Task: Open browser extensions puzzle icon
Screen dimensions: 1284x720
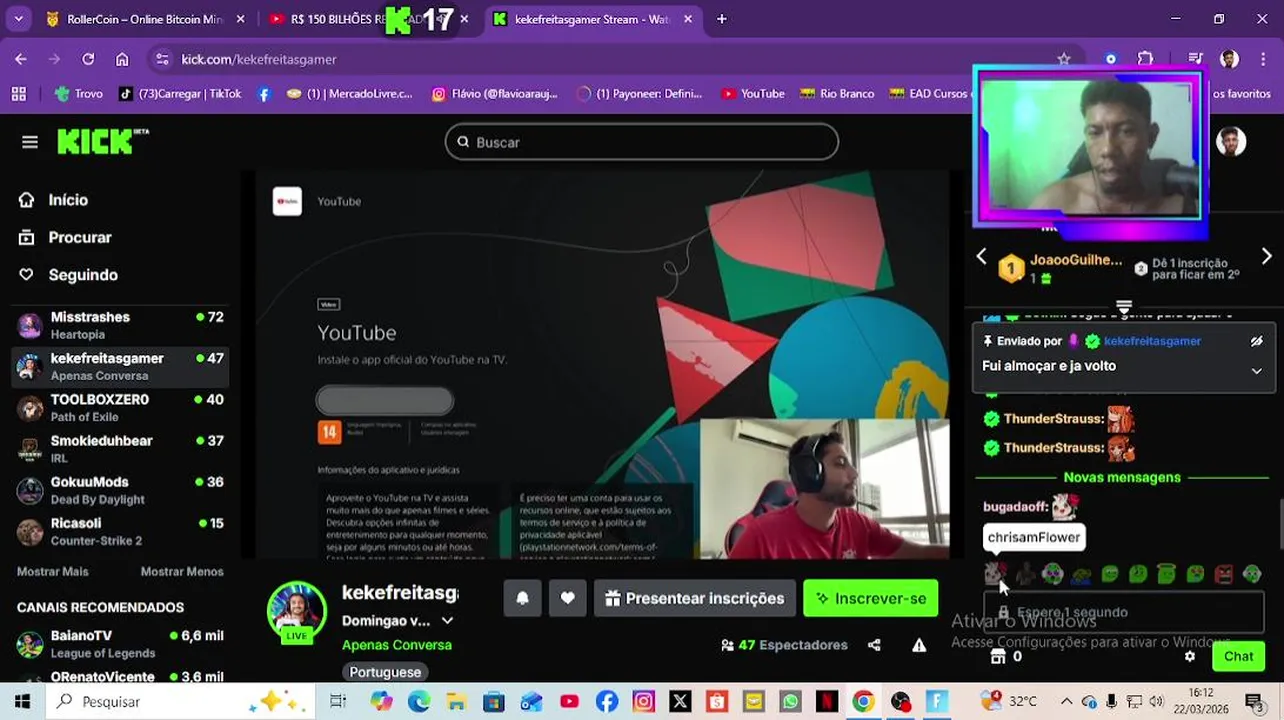Action: 1146,59
